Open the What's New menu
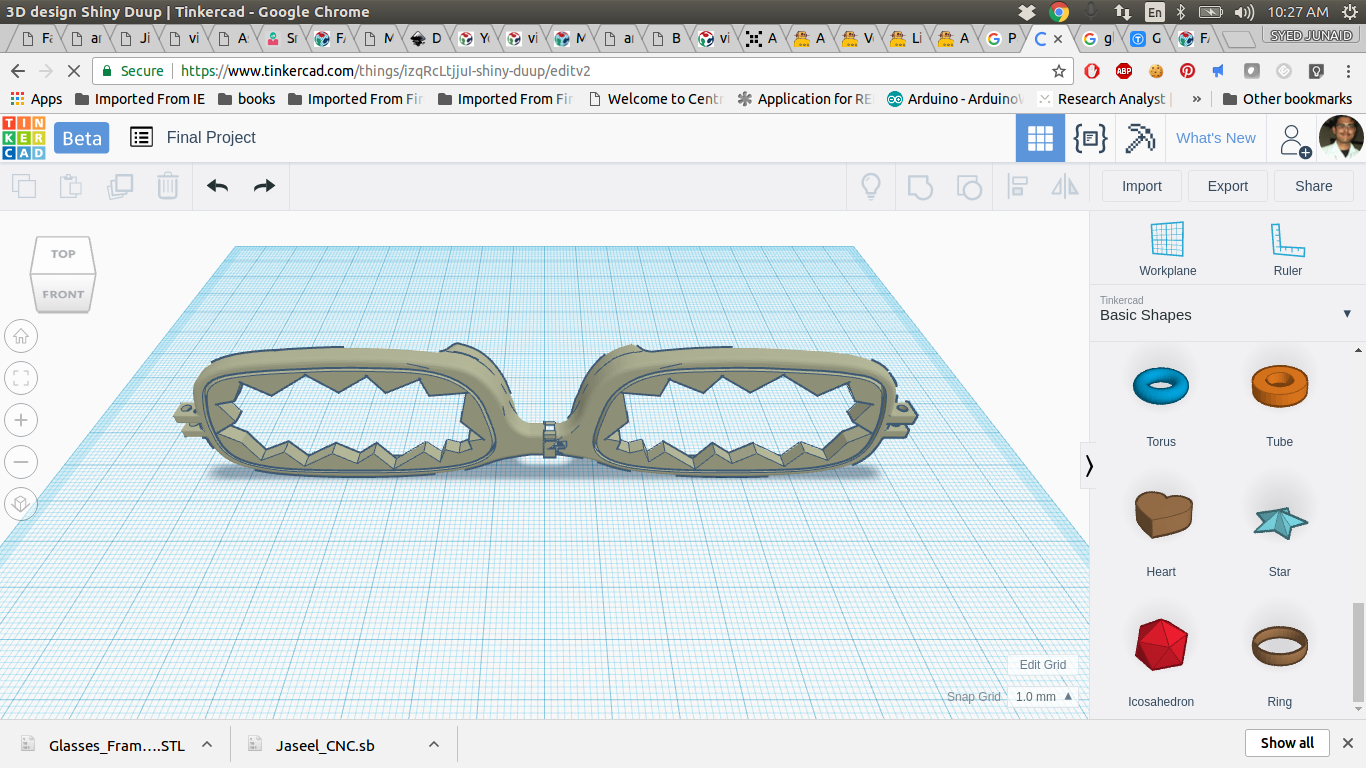 click(1215, 138)
